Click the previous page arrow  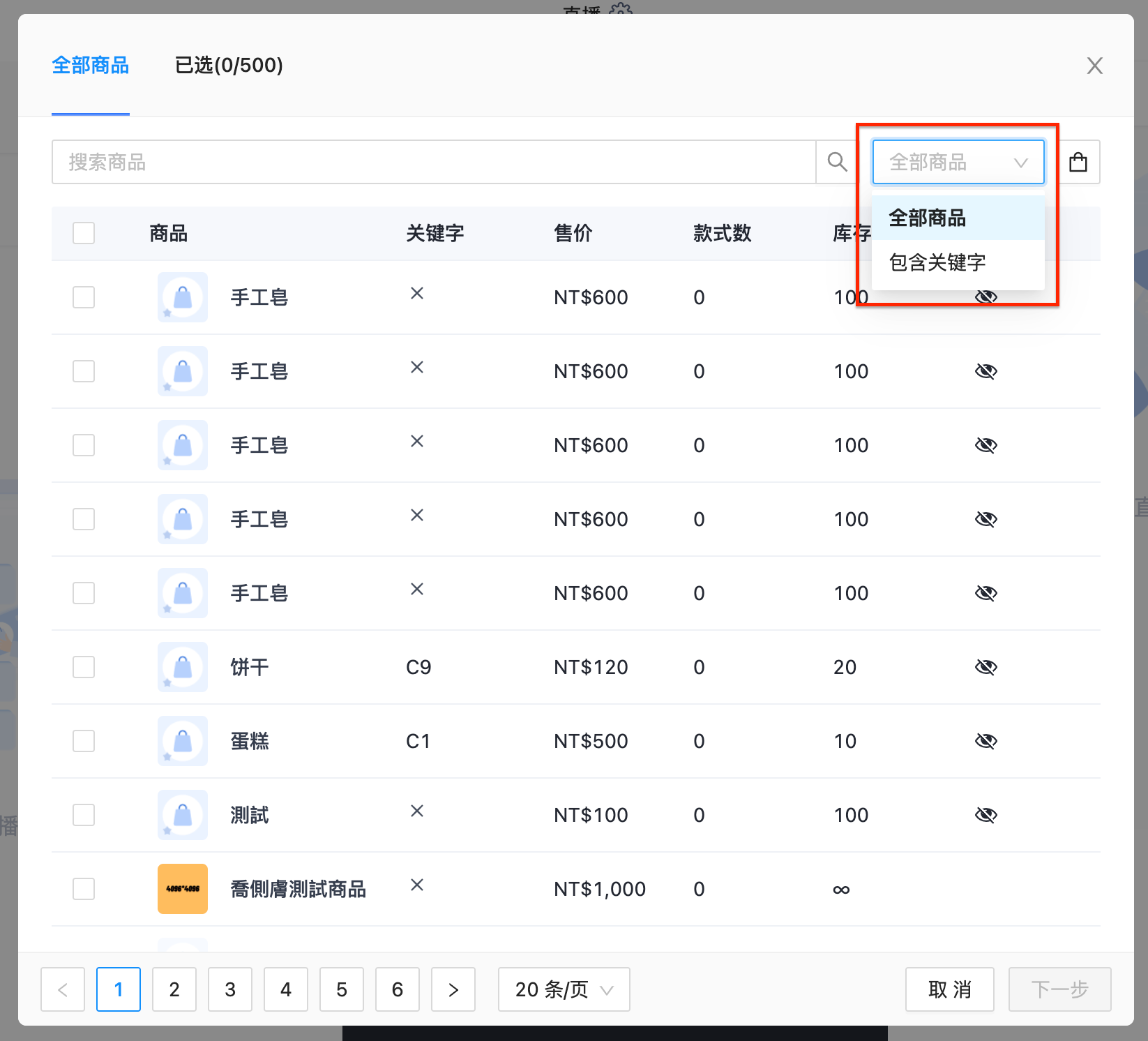click(63, 989)
